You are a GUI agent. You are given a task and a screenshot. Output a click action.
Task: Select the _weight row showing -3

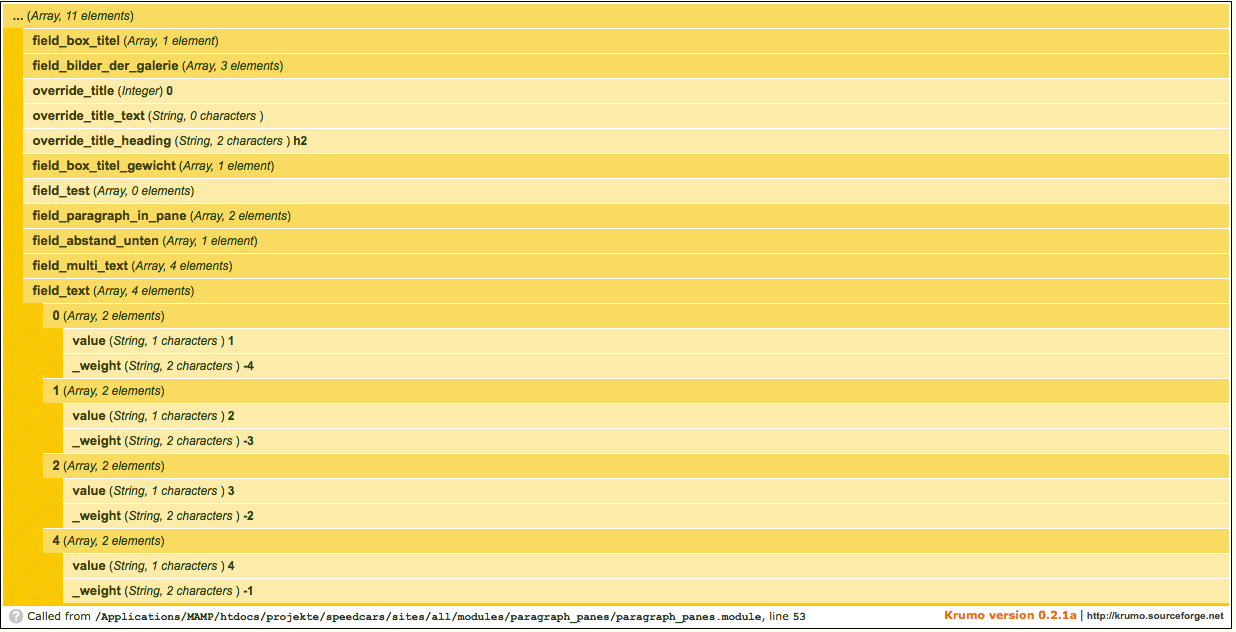coord(646,441)
